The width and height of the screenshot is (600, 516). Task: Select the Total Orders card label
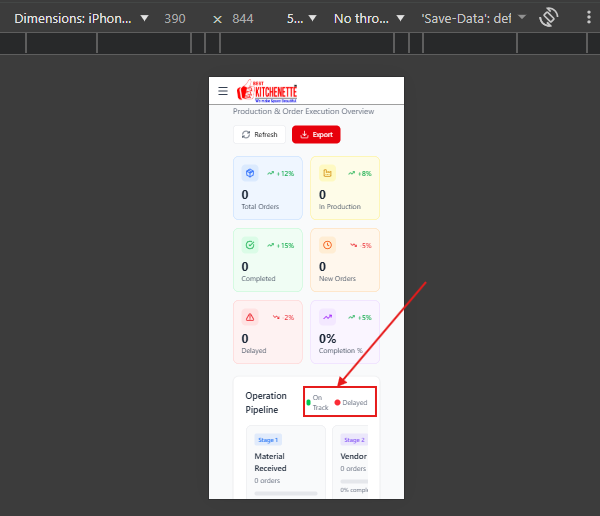tap(260, 207)
